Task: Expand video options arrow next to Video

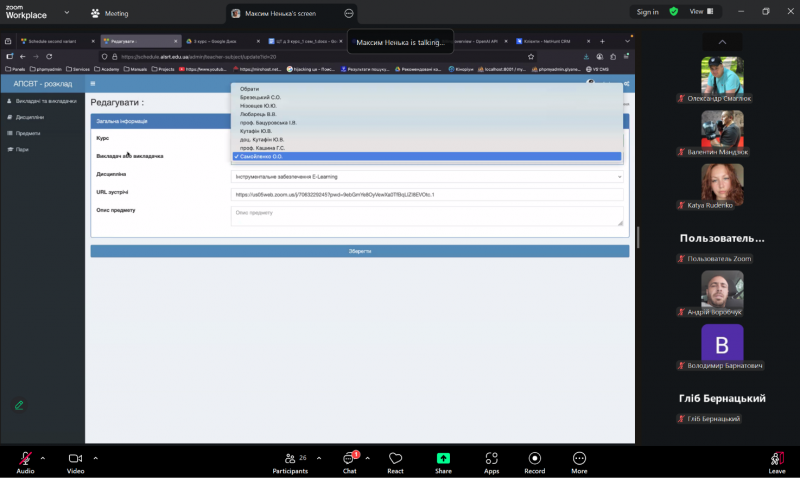Action: point(96,457)
